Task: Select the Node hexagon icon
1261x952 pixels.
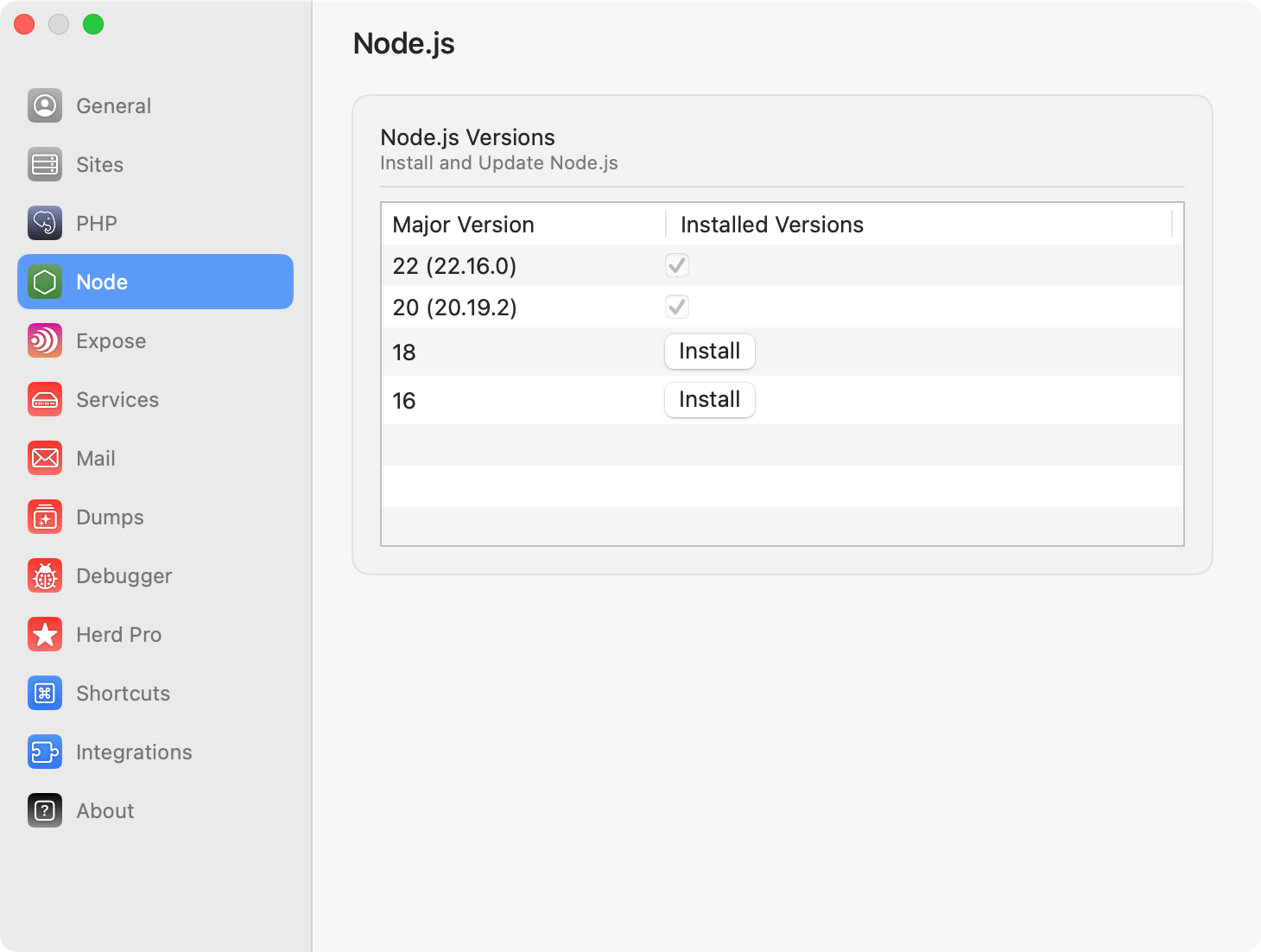Action: [45, 282]
